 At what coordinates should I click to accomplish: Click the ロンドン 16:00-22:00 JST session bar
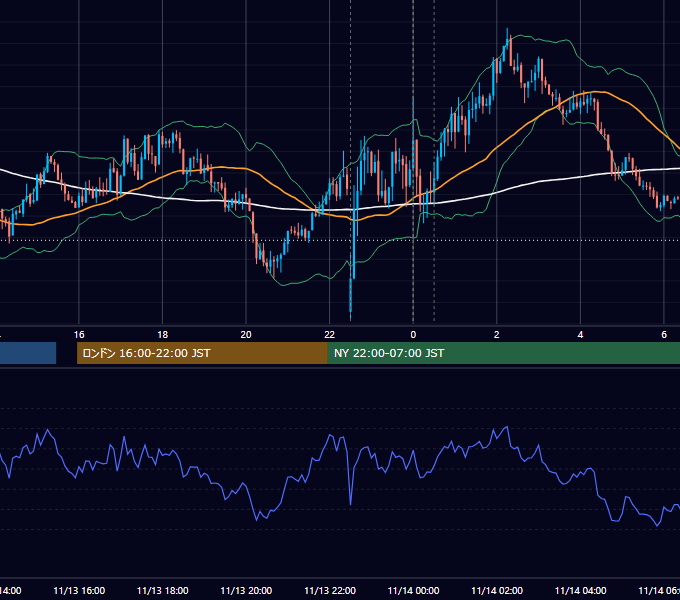click(202, 353)
